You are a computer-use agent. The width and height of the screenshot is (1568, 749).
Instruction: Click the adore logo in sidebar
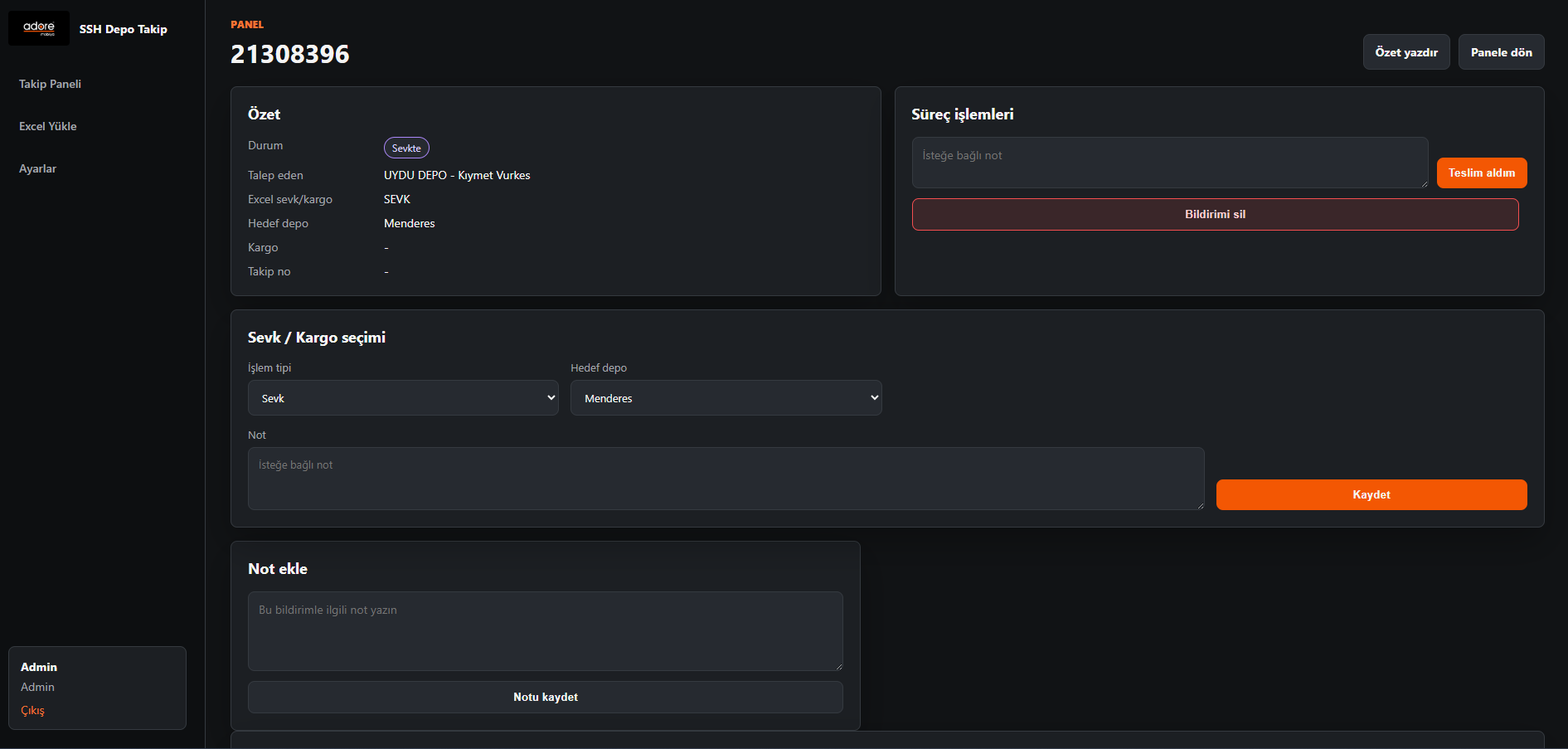pos(39,28)
